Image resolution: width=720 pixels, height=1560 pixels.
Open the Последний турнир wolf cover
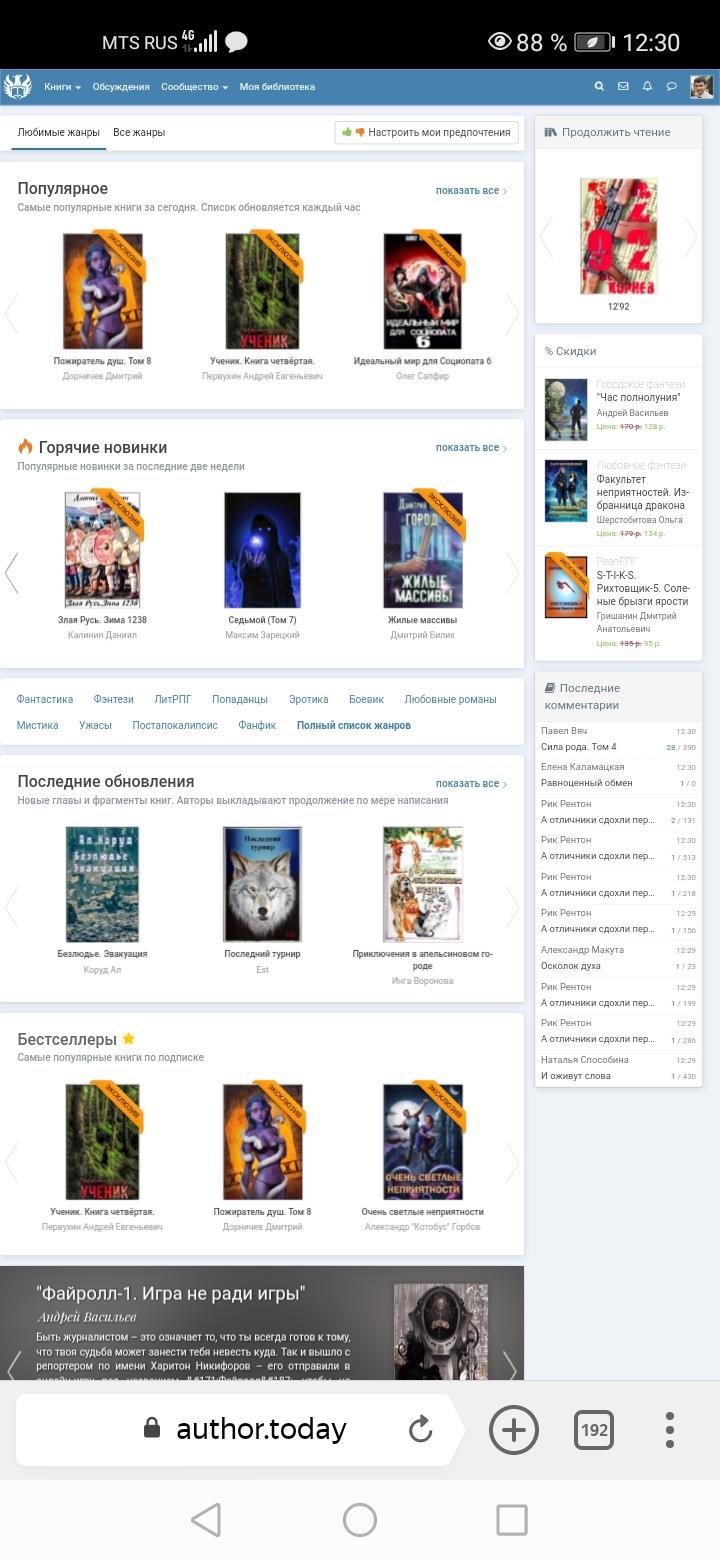[262, 884]
